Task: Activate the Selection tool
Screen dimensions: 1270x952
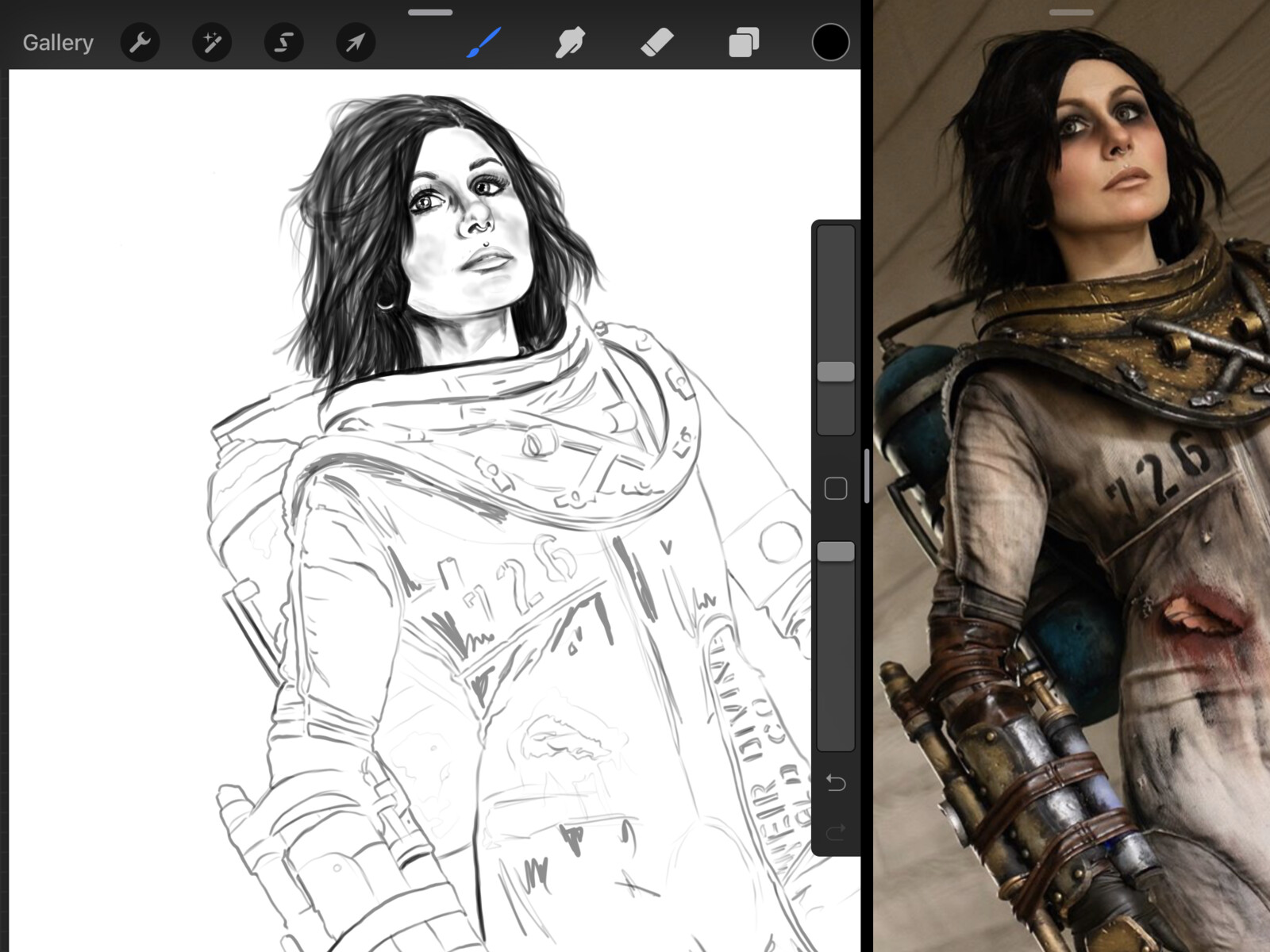Action: [x=283, y=42]
